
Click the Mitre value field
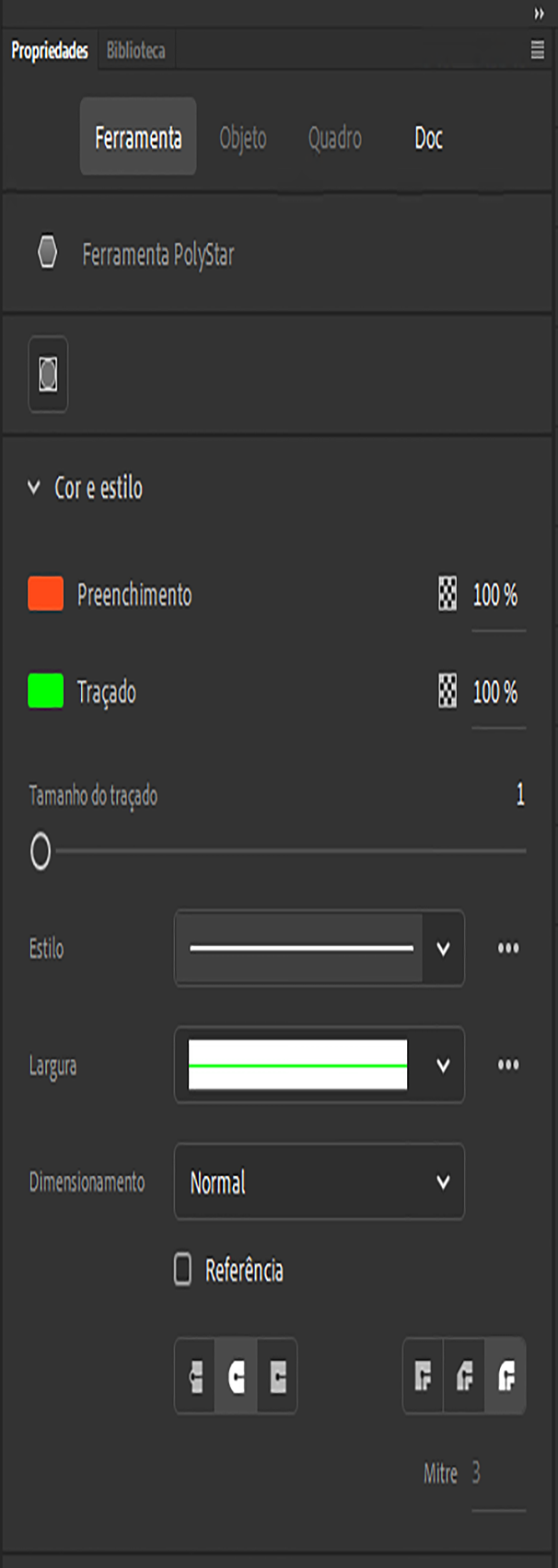coord(498,1473)
